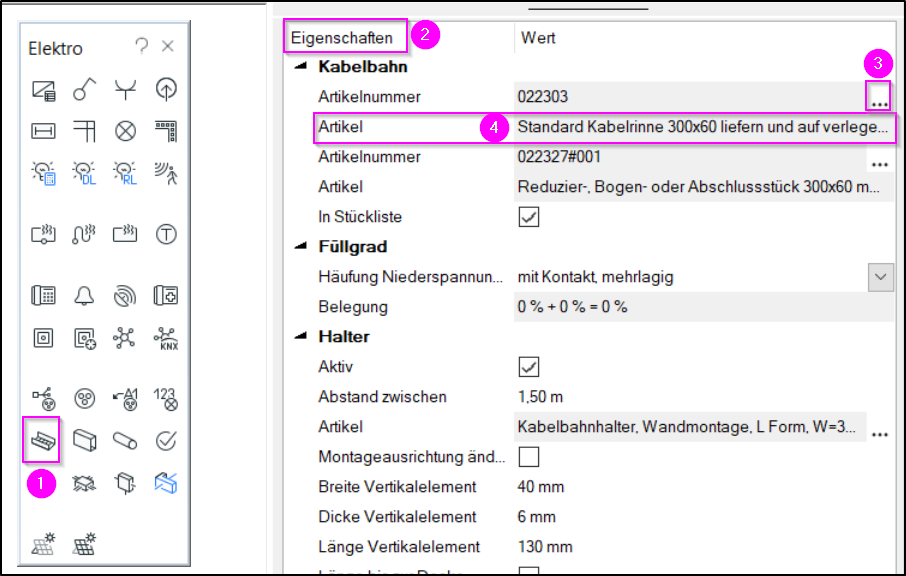Select the satellite dish antenna icon
This screenshot has height=576, width=906.
point(125,296)
